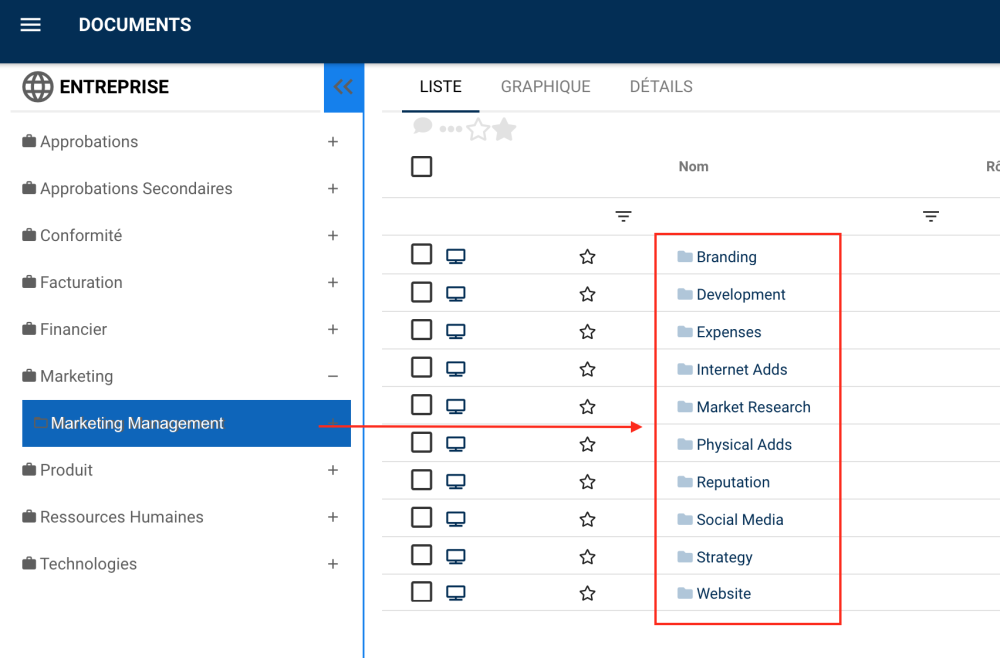Click the Entreprise globe icon
The image size is (1000, 658).
38,87
